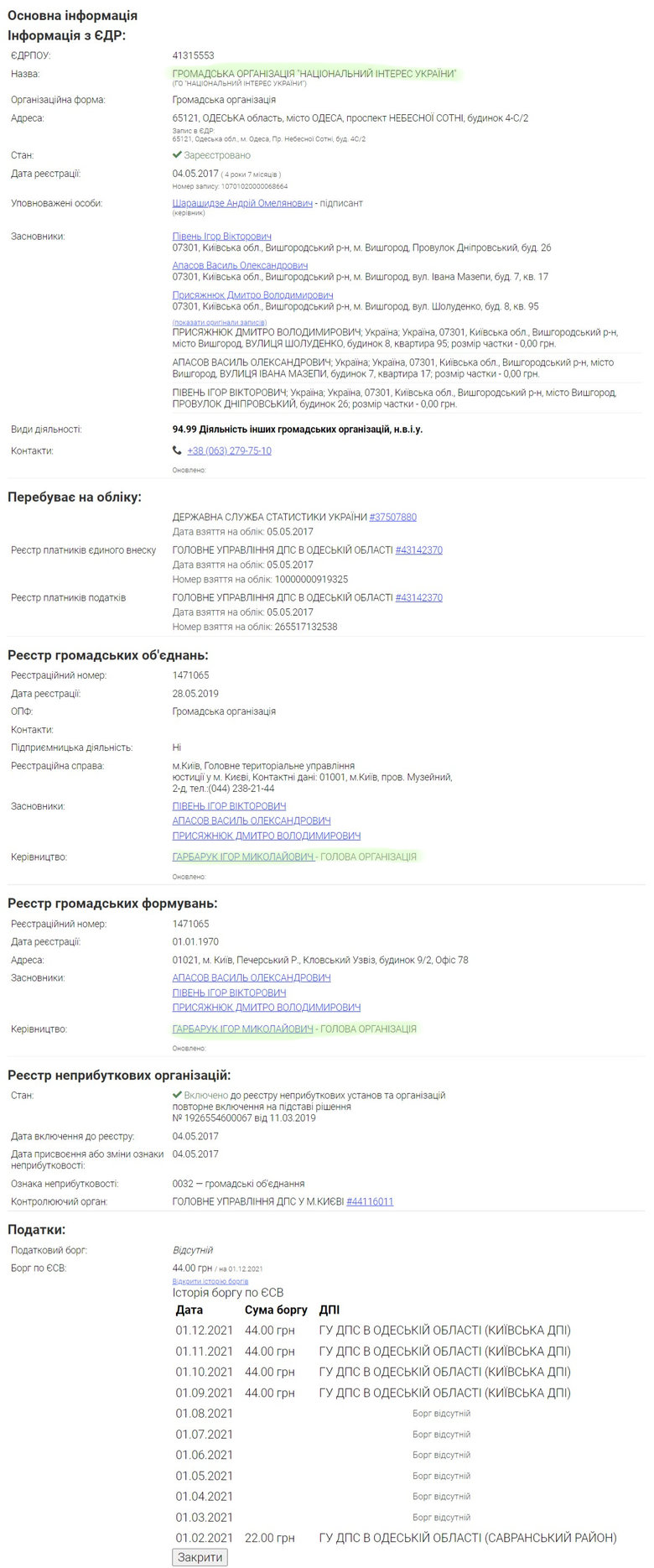Open ПІВЕНЬ ІГОР ВІКТОРОВИЧ in громадських об'єднань
This screenshot has width=654, height=1568.
coord(229,806)
